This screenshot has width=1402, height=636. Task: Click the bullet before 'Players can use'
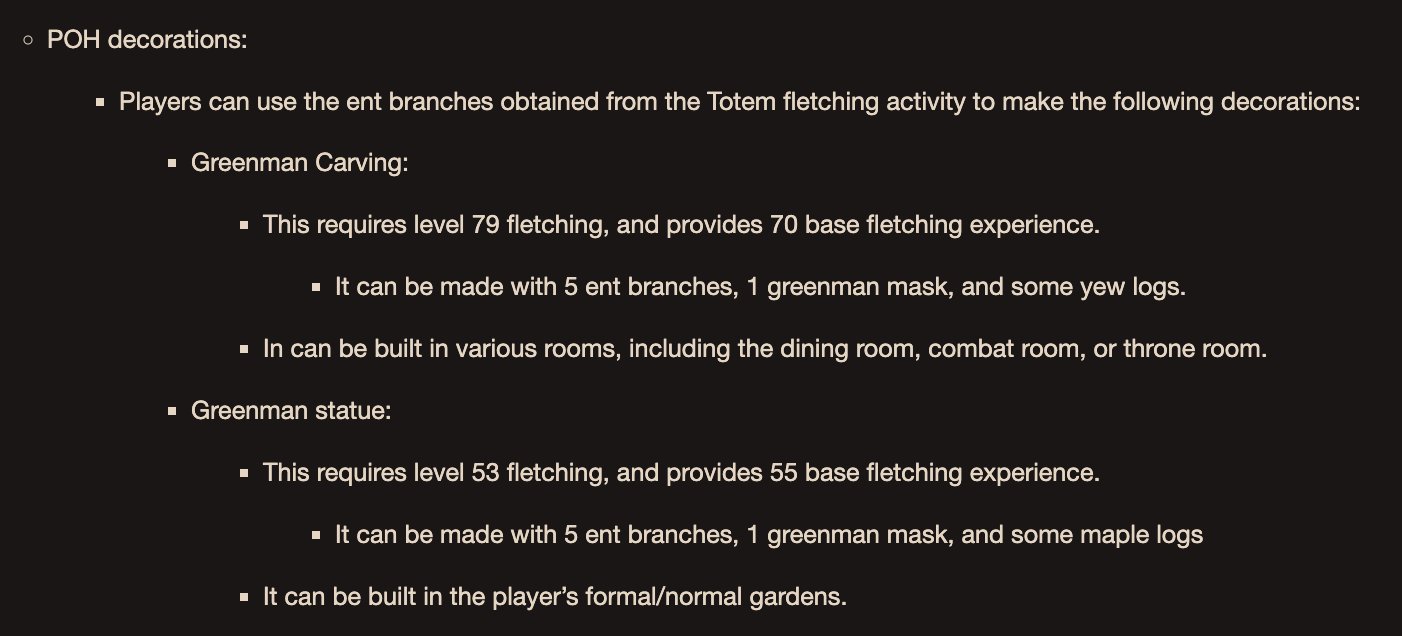coord(100,102)
